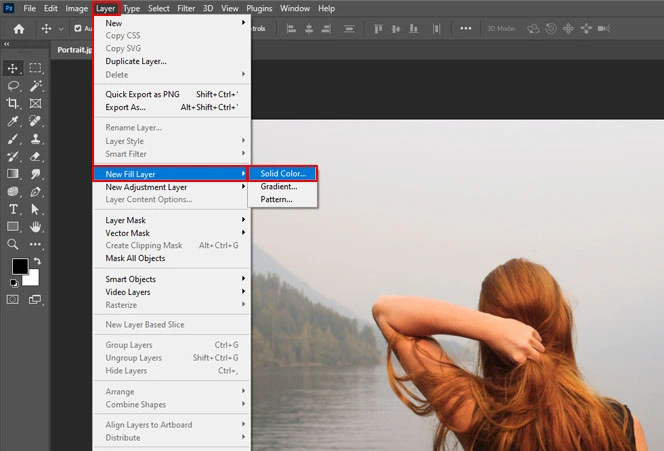Swap foreground and background colors
Image resolution: width=664 pixels, height=451 pixels.
37,261
